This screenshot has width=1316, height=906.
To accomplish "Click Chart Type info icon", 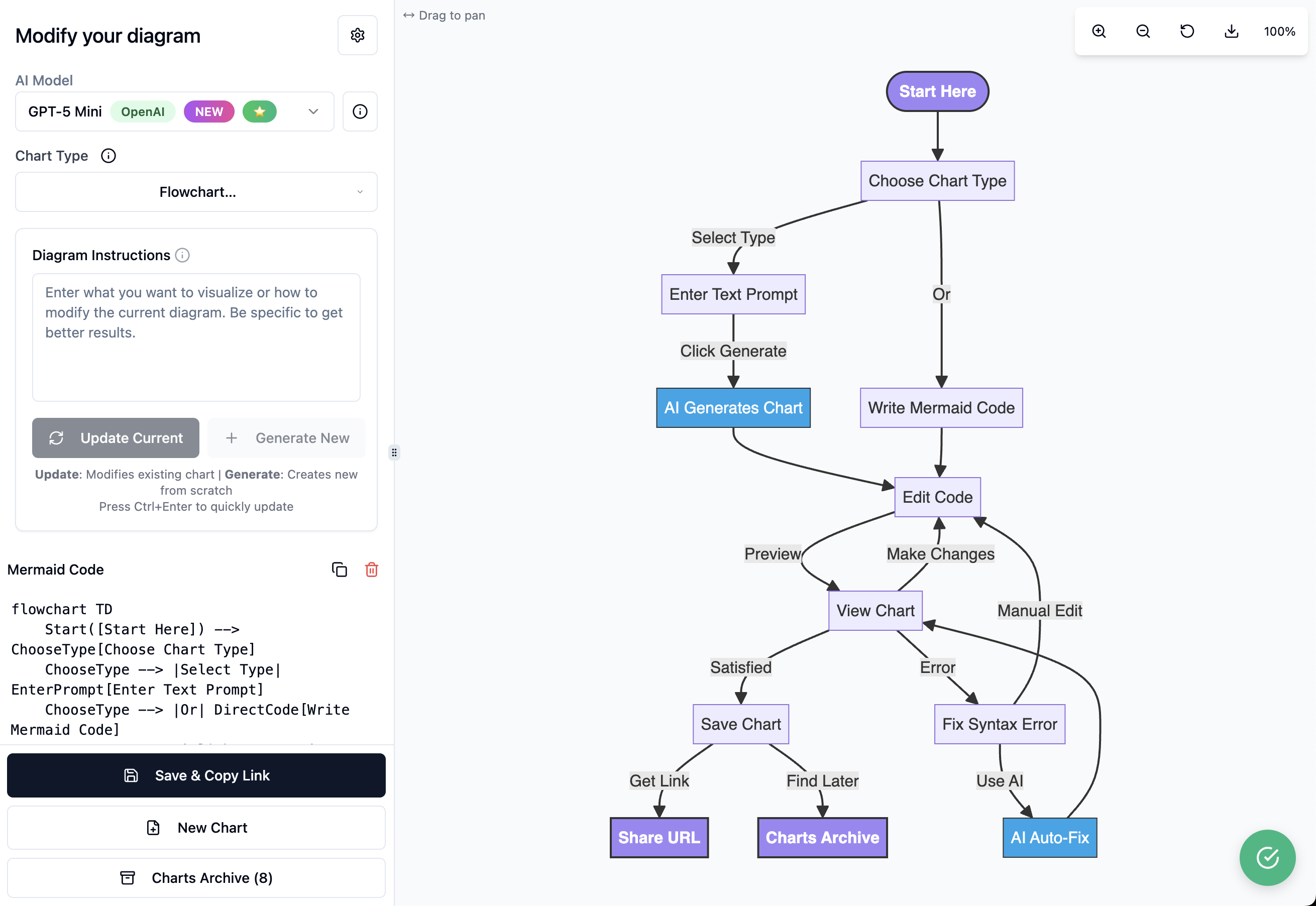I will tap(108, 156).
